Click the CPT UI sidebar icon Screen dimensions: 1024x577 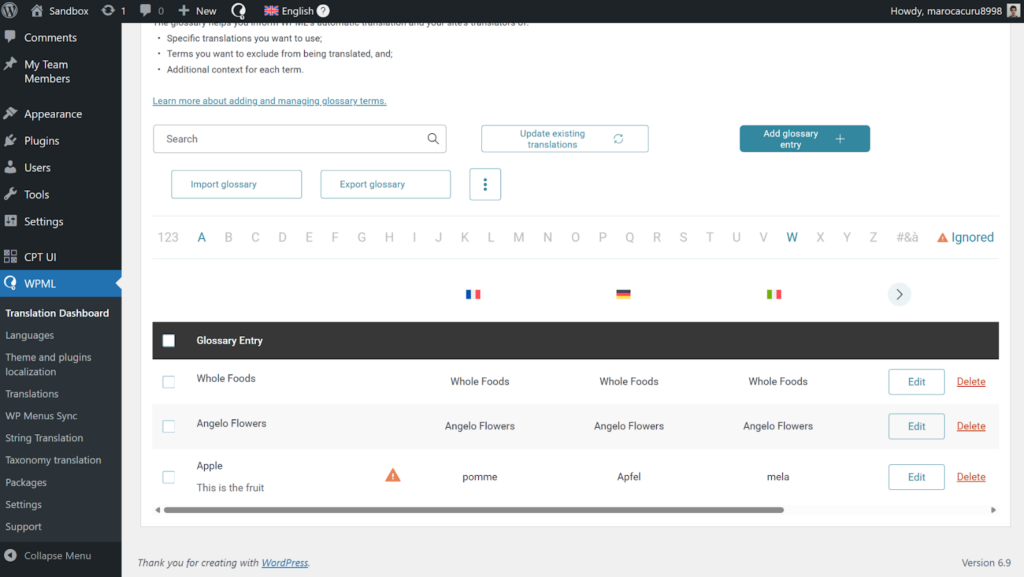10,256
